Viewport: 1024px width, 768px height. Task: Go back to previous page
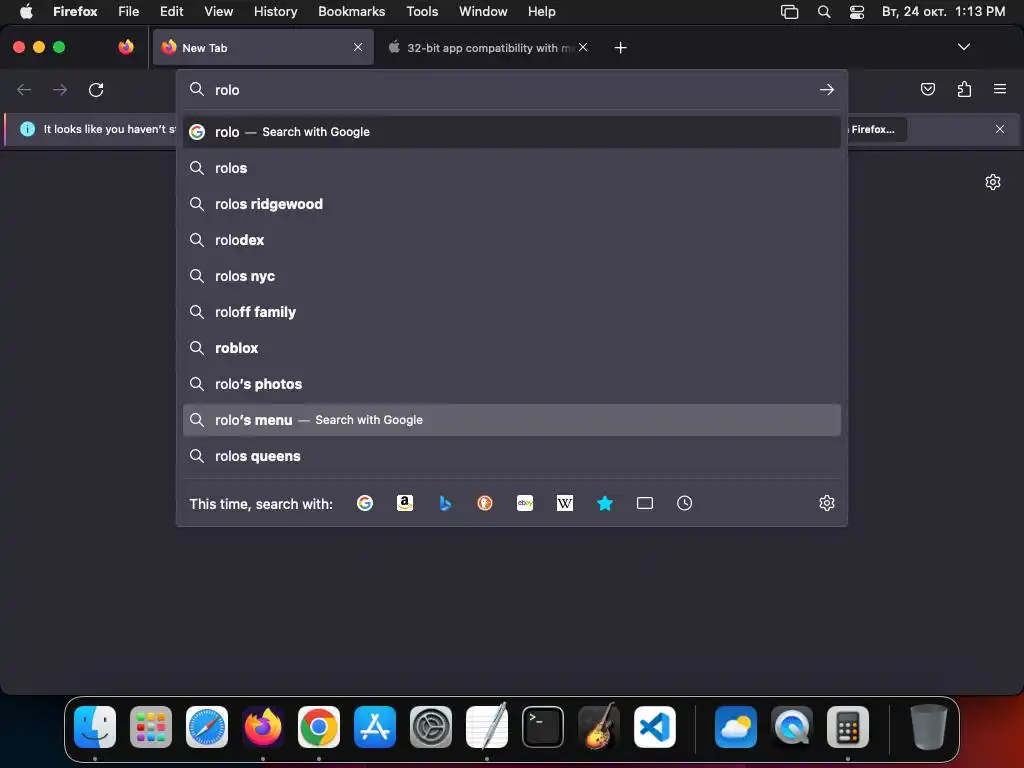tap(24, 89)
